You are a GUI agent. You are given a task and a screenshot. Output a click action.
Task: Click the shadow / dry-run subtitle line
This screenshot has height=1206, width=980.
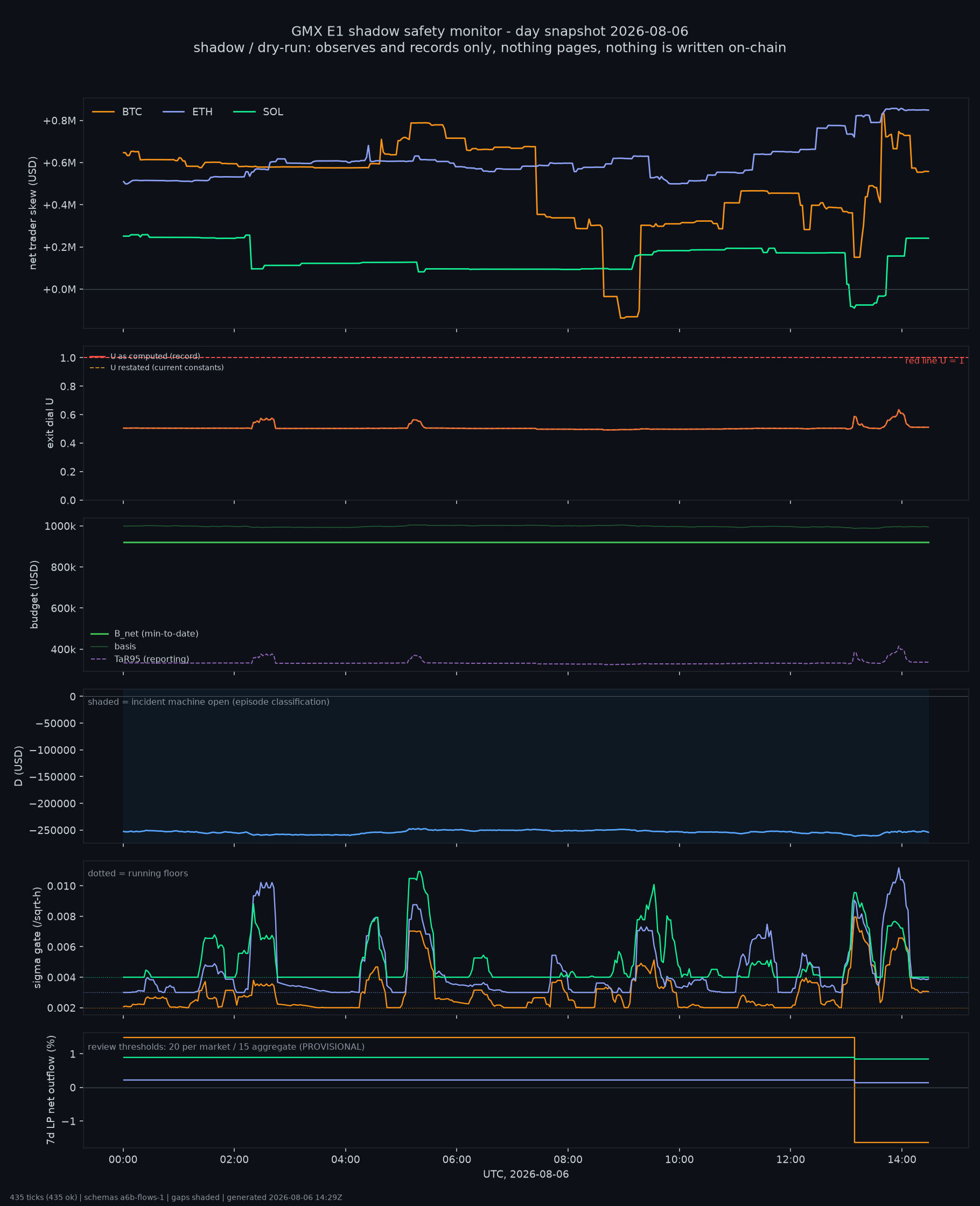[x=489, y=47]
